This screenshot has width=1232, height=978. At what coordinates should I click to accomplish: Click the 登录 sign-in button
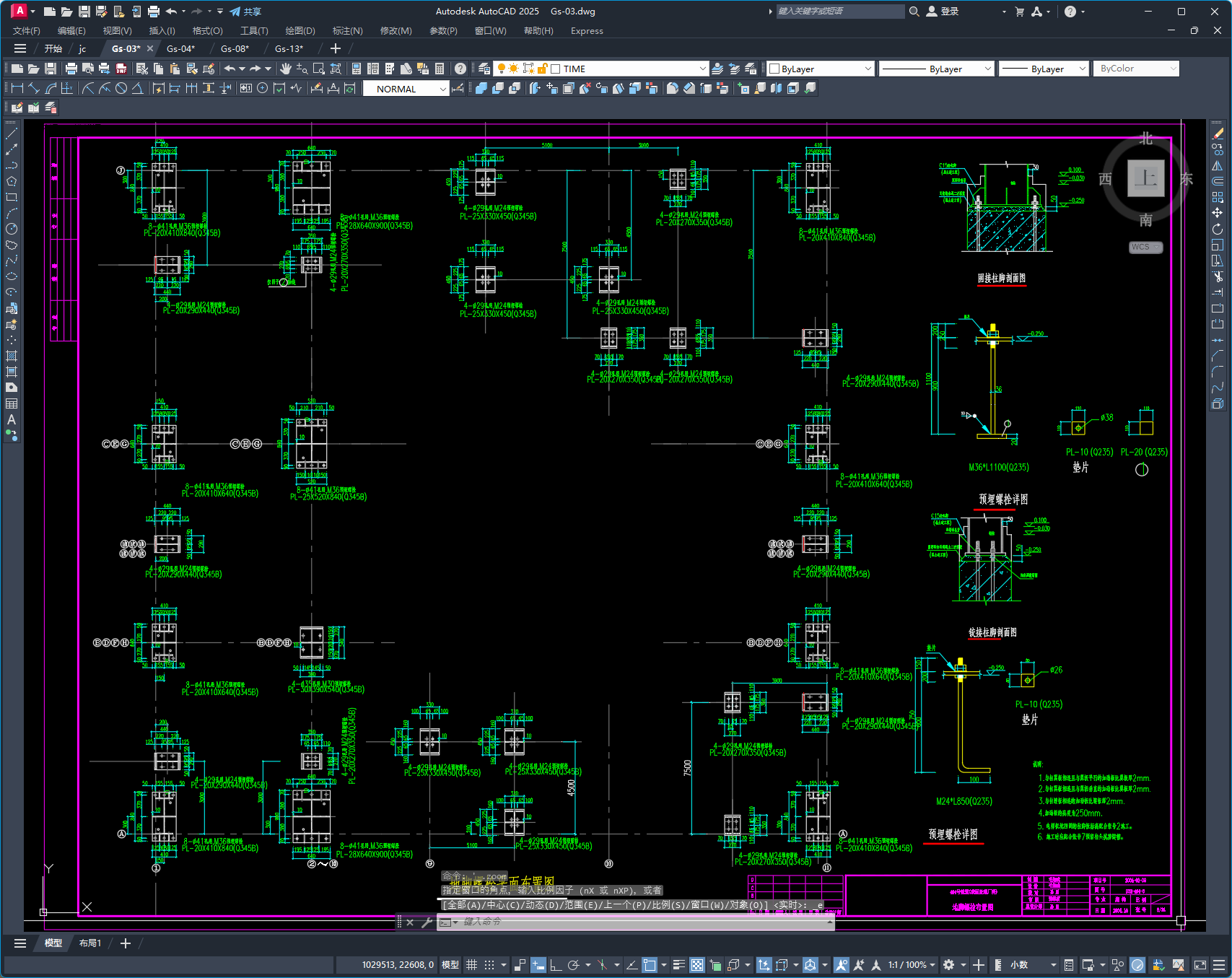point(943,12)
